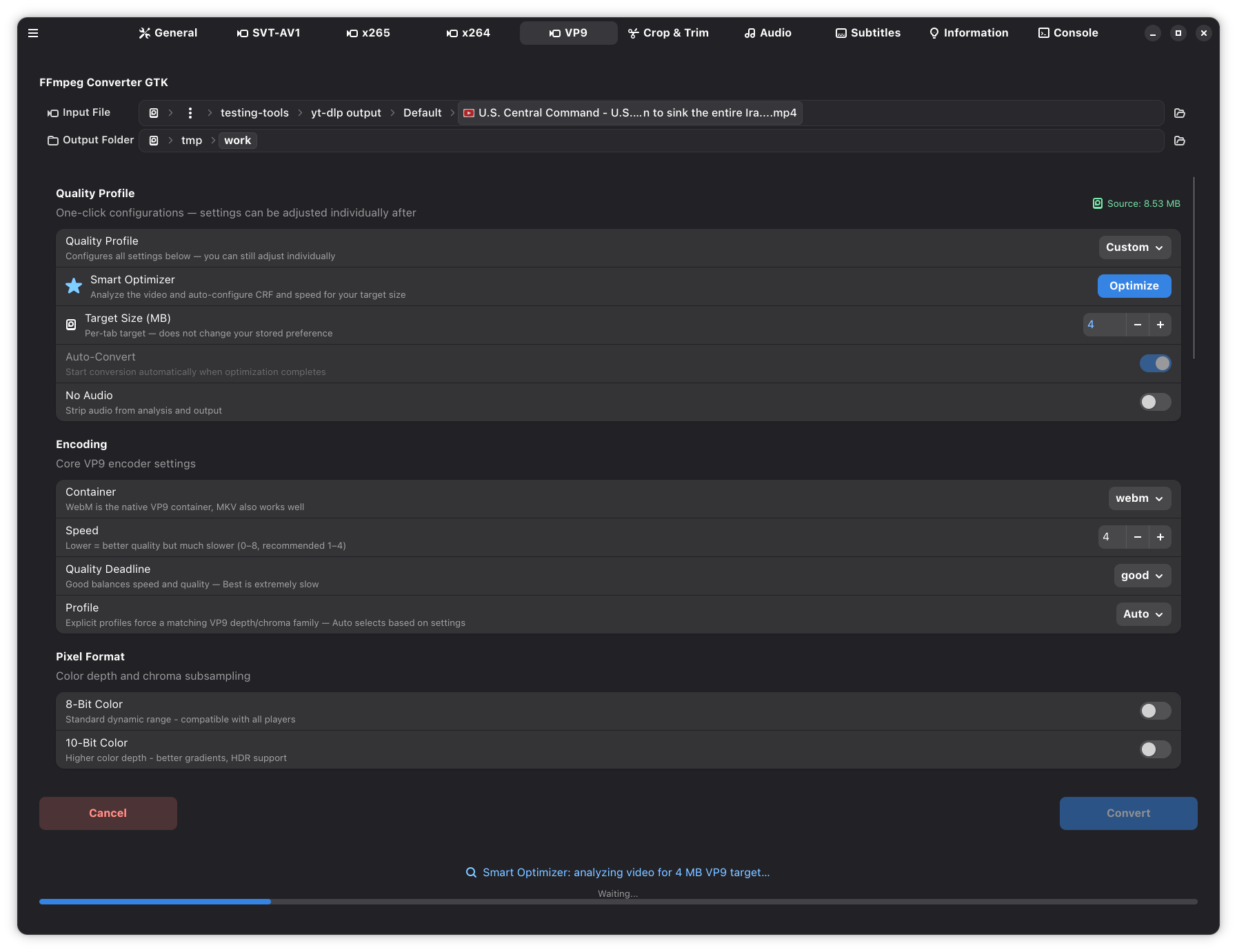Switch to the General tab
Image resolution: width=1237 pixels, height=952 pixels.
pyautogui.click(x=168, y=33)
